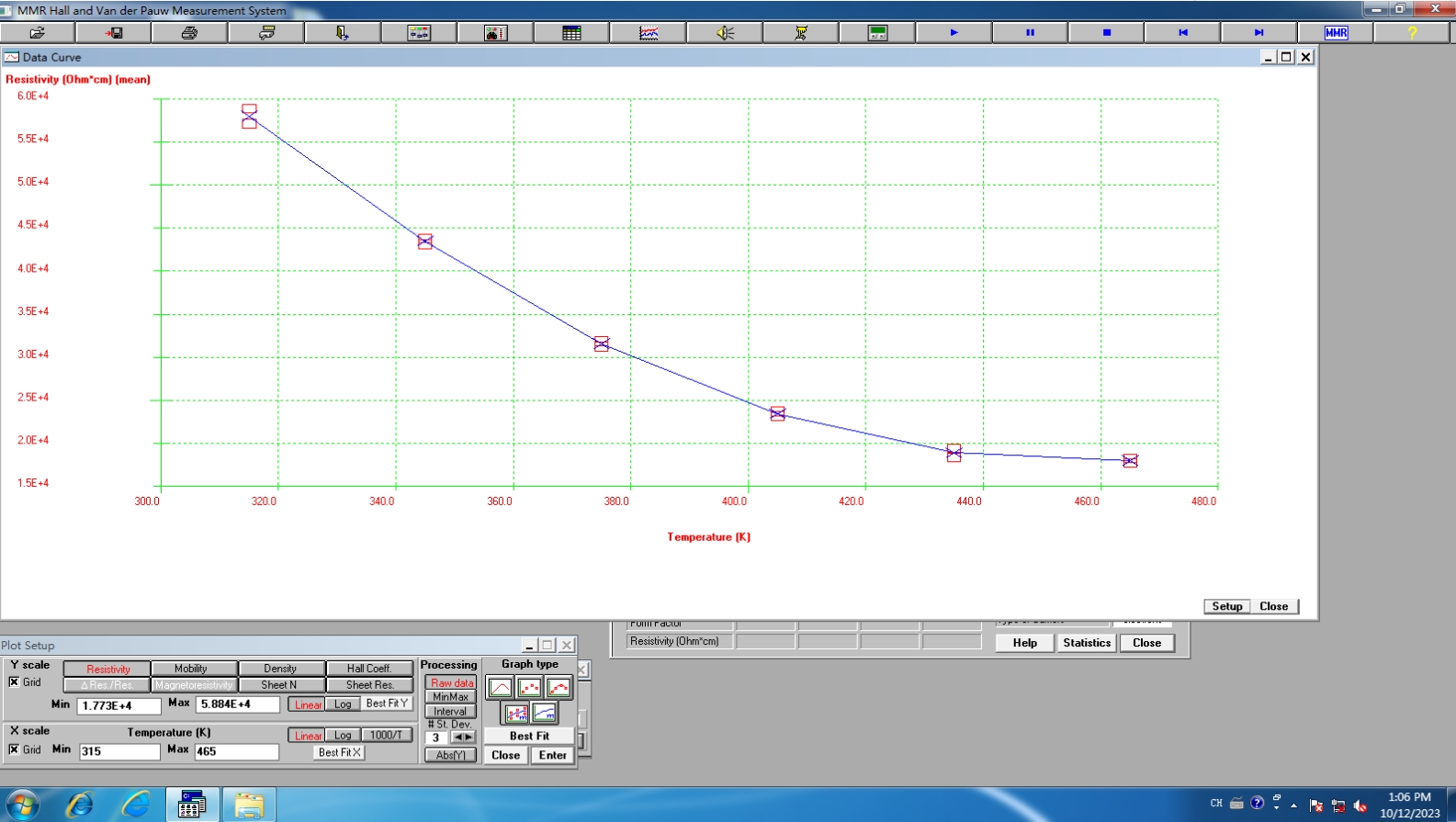Click the Y scale Max input field
The image size is (1456, 822).
(237, 704)
